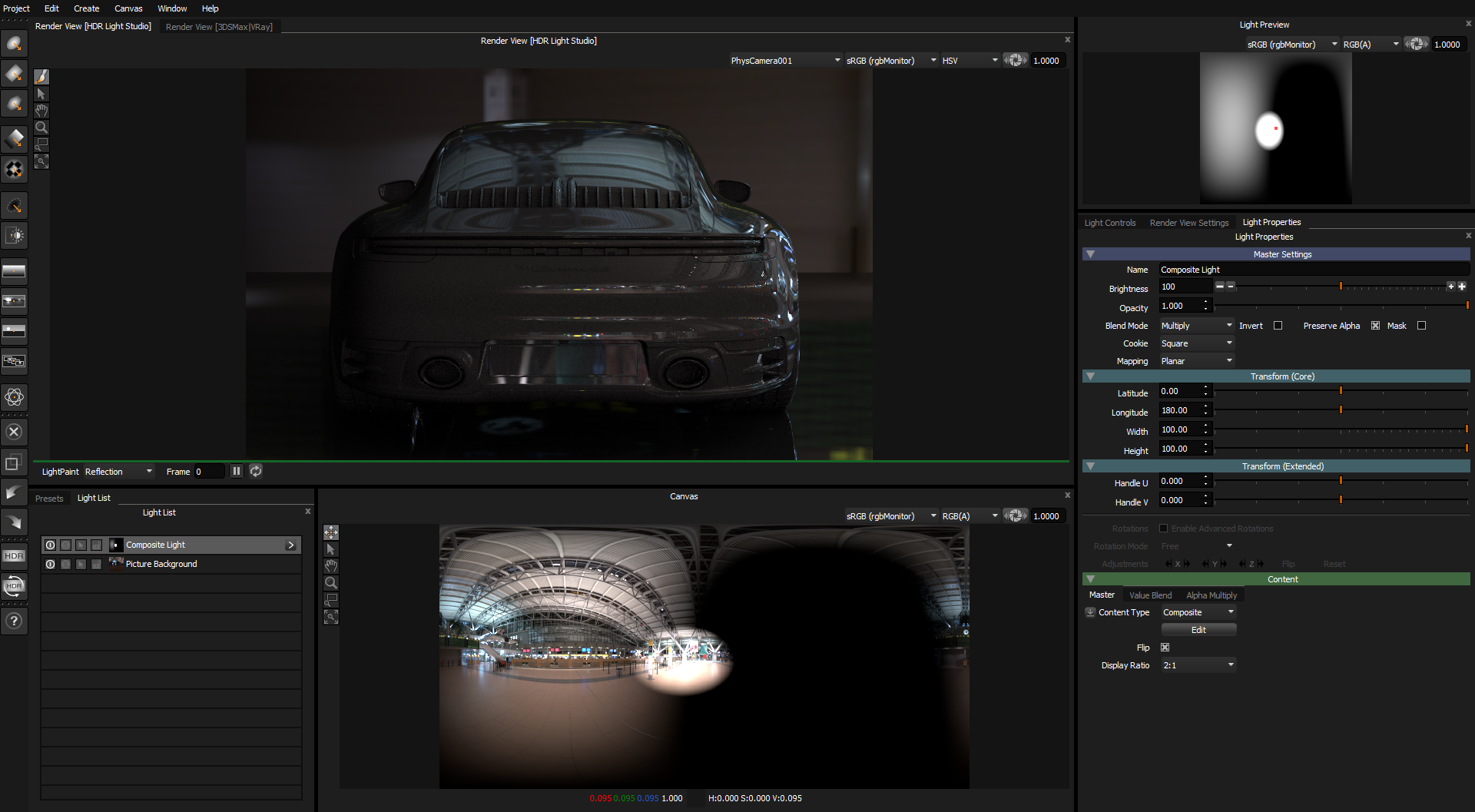
Task: Open the Blend Mode Multiply dropdown
Action: click(1196, 326)
